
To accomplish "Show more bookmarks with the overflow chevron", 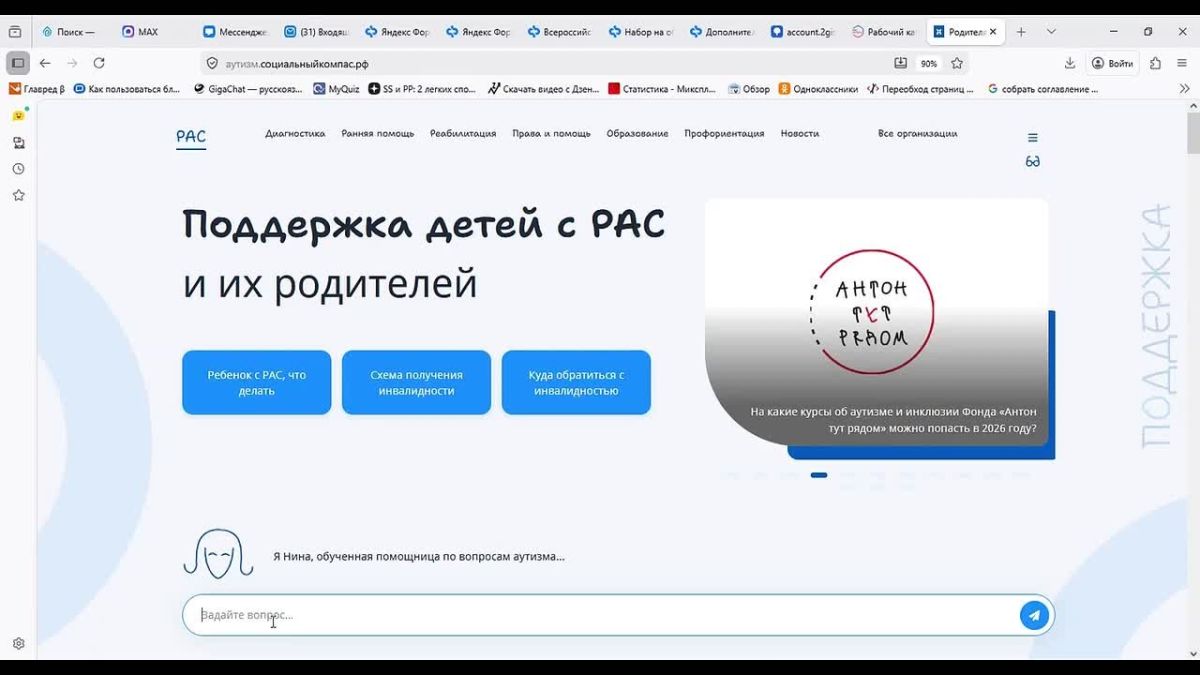I will click(1185, 89).
